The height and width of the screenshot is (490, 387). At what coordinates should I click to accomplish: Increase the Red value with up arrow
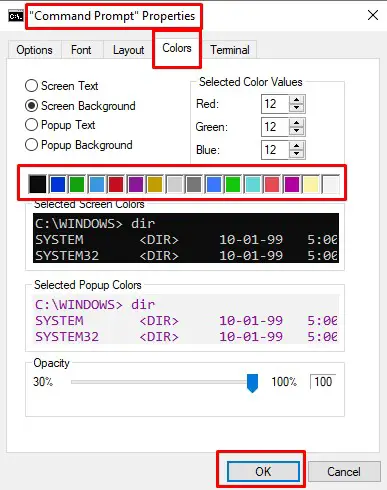296,100
